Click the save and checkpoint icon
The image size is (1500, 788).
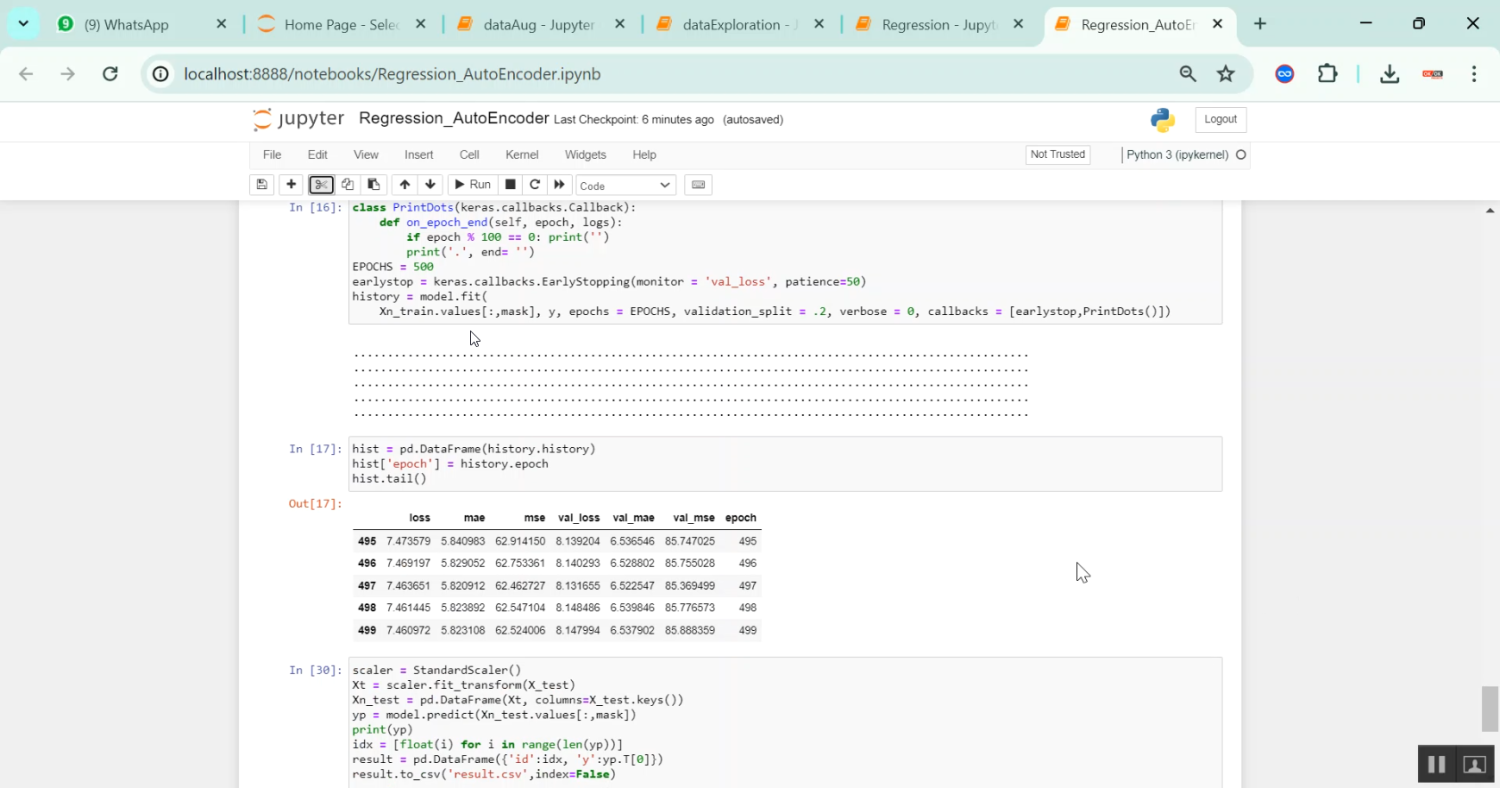(262, 185)
